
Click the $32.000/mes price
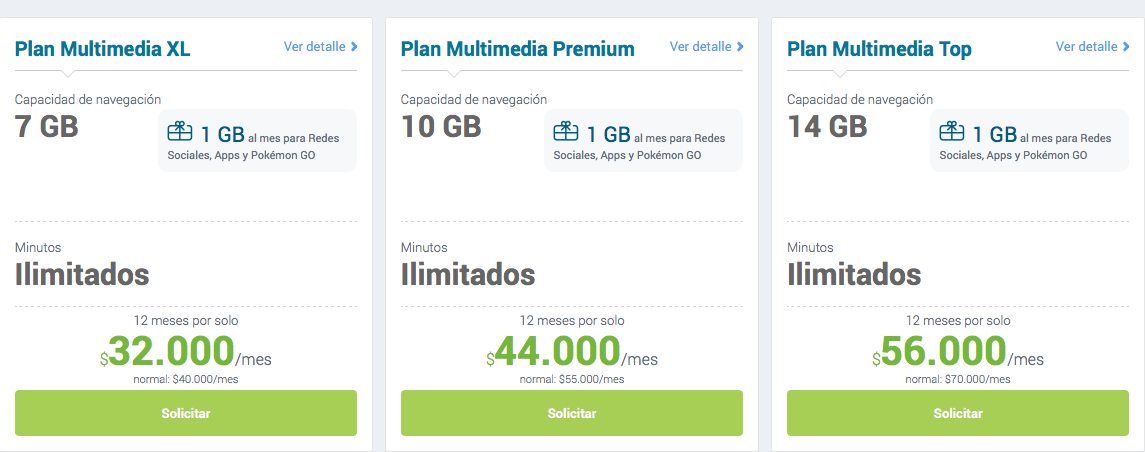[185, 352]
